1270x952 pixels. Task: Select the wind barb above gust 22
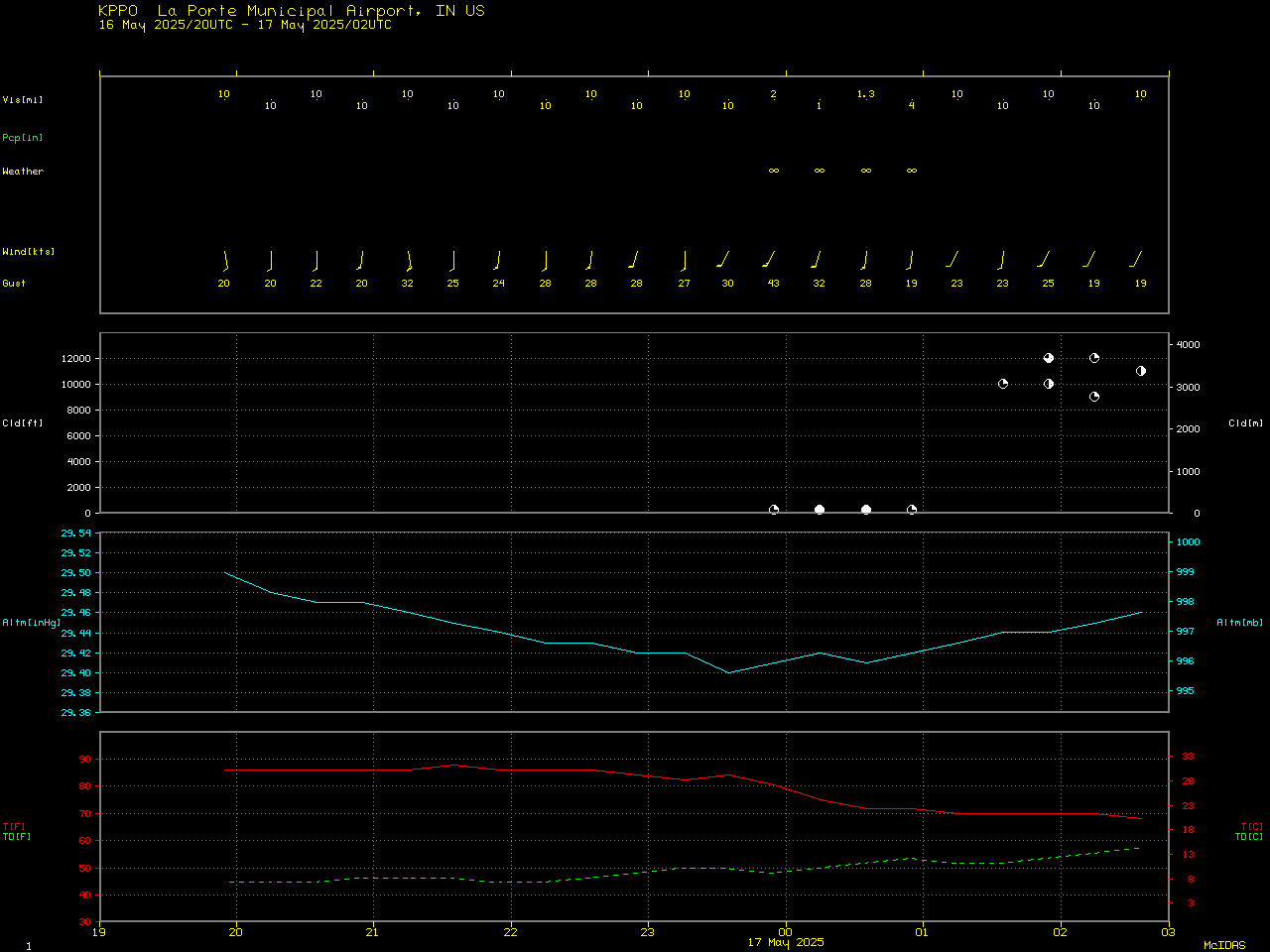[316, 260]
